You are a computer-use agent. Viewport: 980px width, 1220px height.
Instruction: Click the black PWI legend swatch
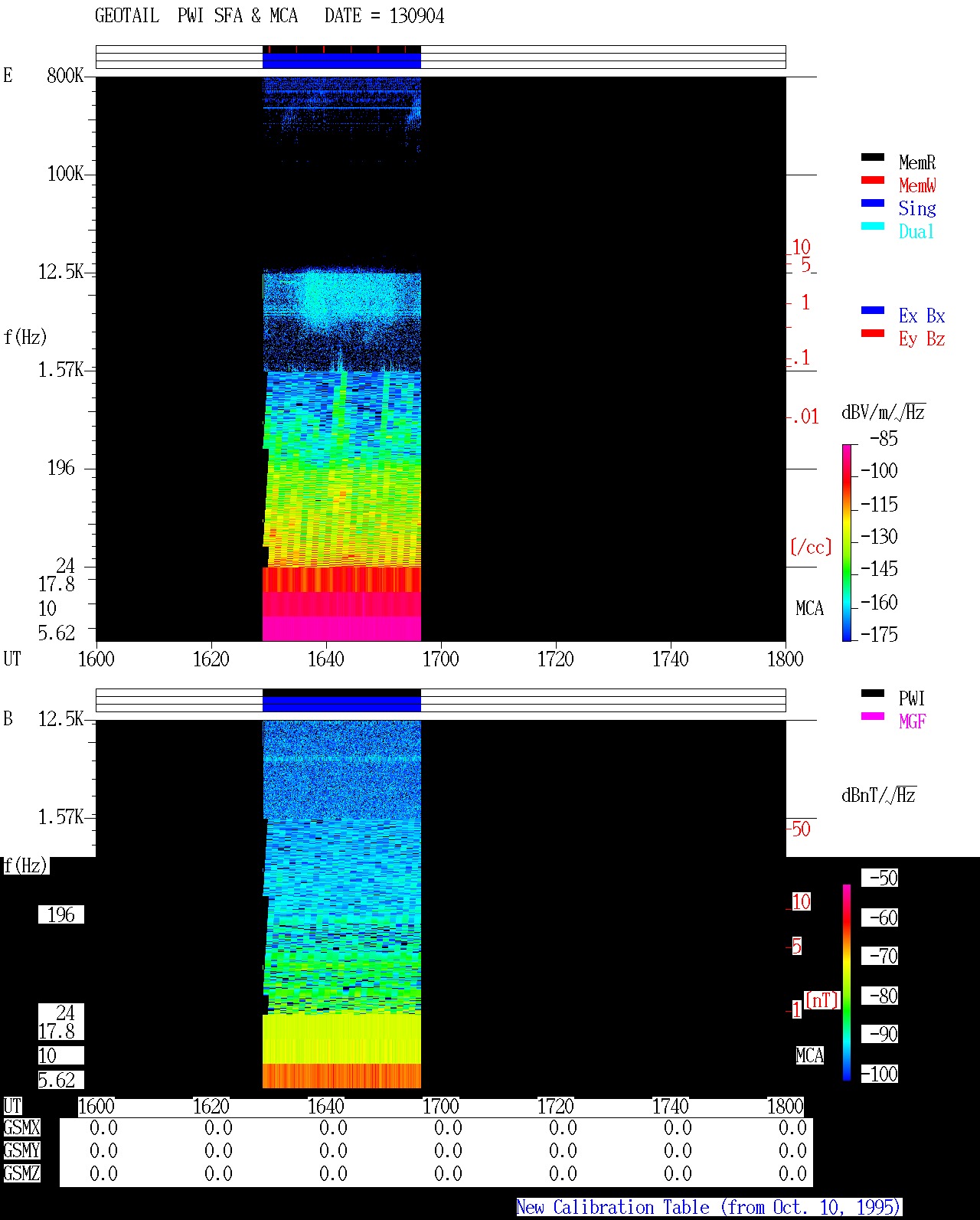click(873, 693)
